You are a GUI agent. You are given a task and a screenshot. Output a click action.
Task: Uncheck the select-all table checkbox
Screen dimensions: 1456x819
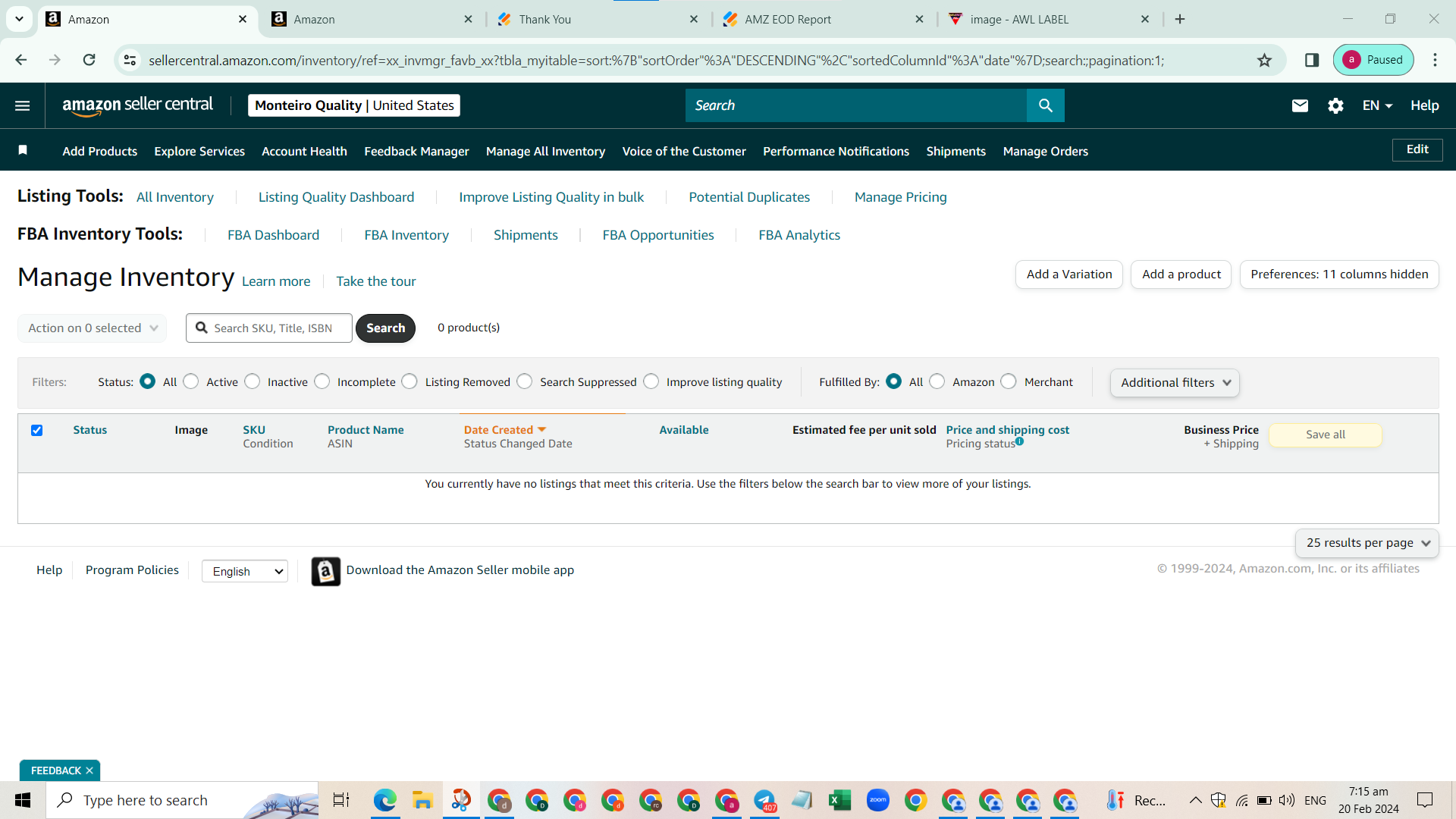point(36,430)
